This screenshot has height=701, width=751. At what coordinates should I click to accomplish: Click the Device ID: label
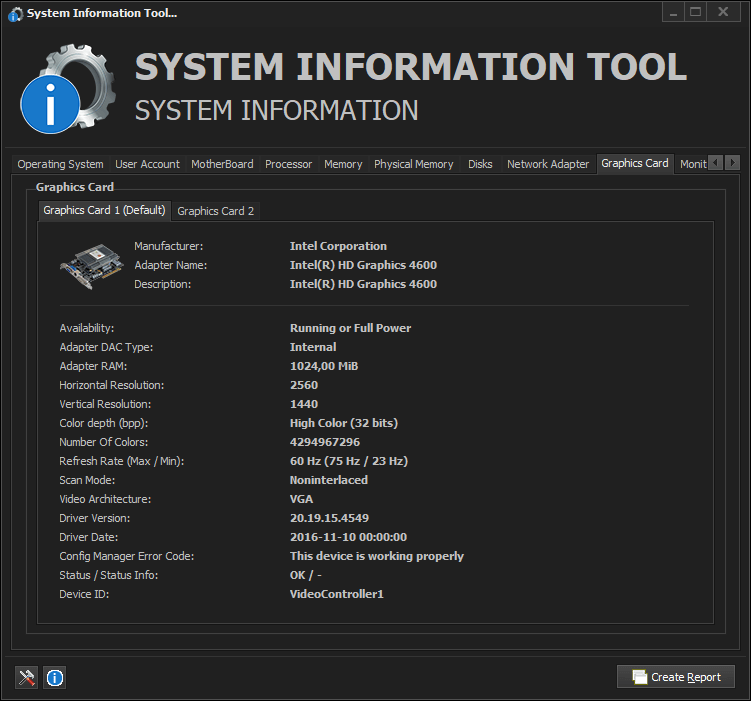(x=84, y=594)
